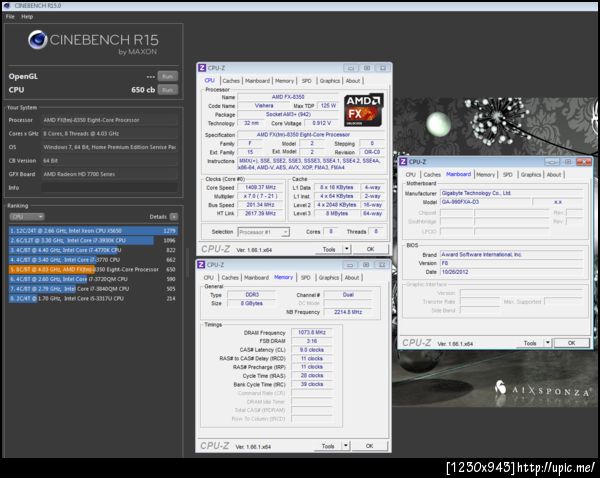
Task: Switch to About tab in Memory CPU-Z window
Action: [352, 277]
